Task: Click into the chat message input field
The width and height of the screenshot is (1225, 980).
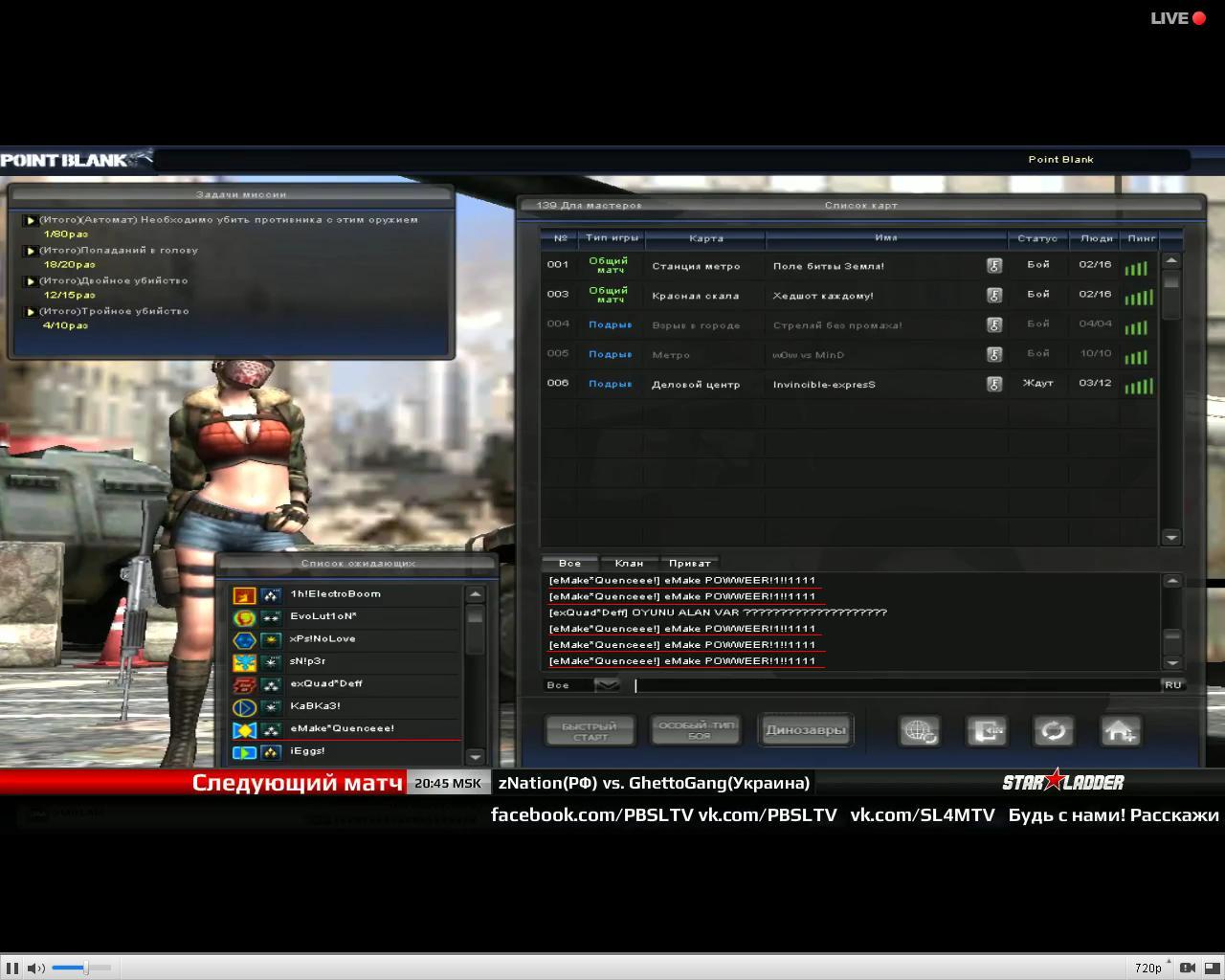Action: coord(895,684)
